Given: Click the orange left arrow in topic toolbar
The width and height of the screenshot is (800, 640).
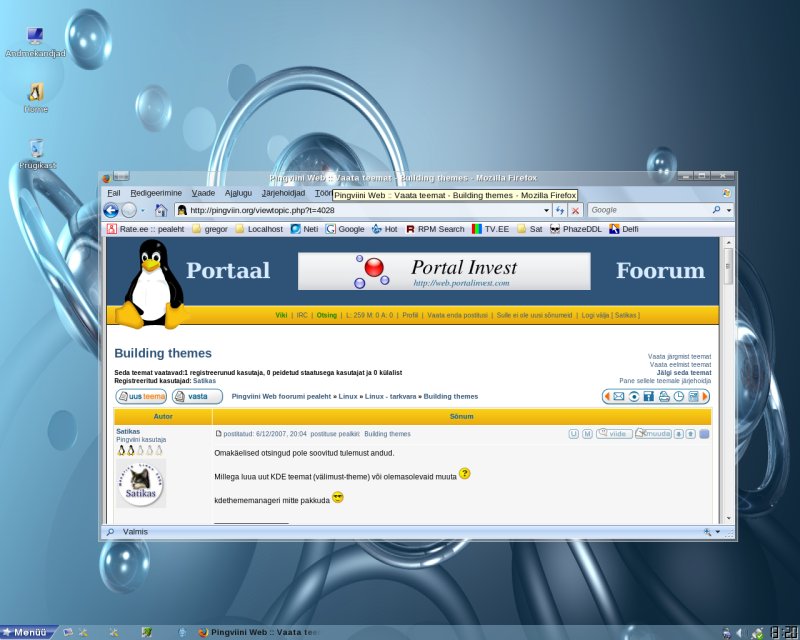Looking at the screenshot, I should coord(607,397).
